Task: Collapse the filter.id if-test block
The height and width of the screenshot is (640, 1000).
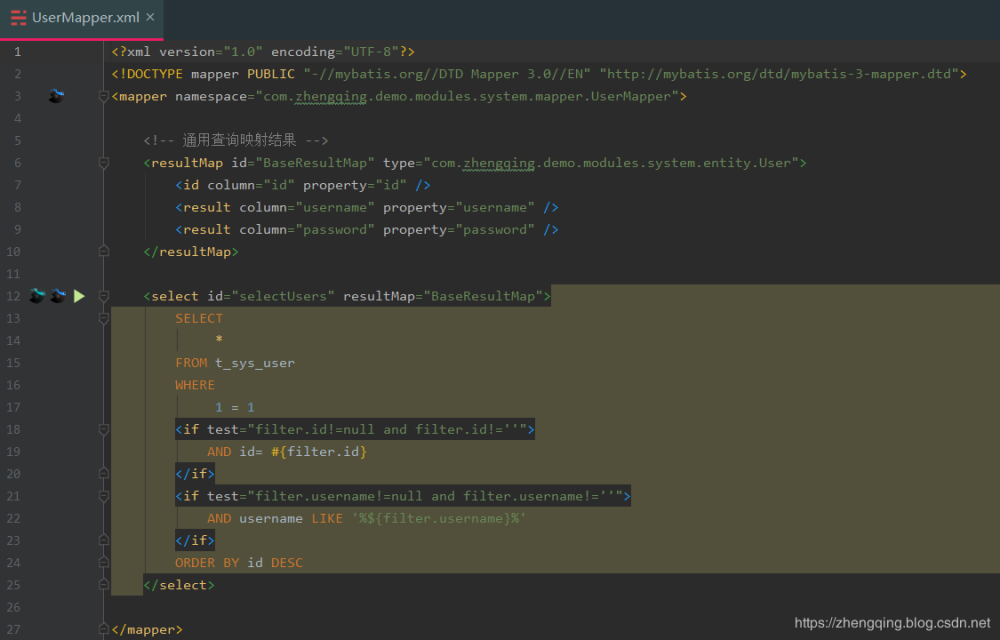Action: point(103,428)
